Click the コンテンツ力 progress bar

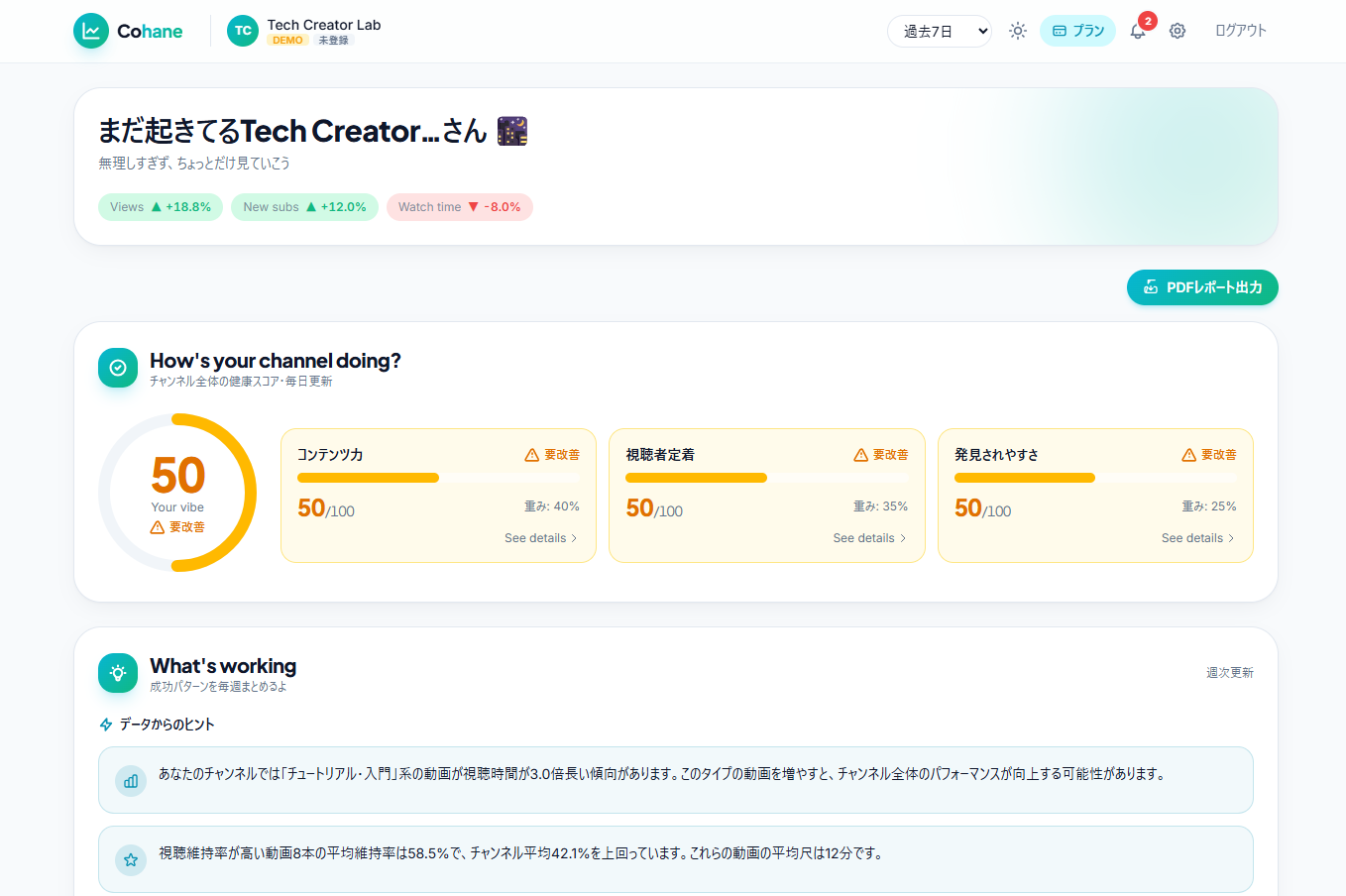click(438, 478)
